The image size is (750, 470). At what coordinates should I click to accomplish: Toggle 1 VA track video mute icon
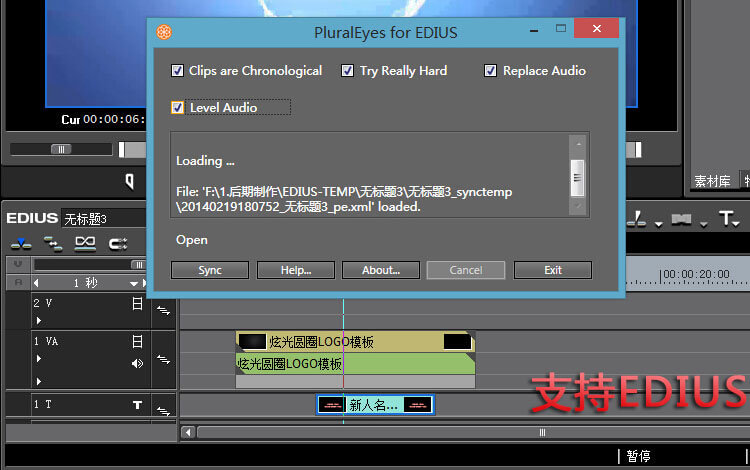coord(137,341)
